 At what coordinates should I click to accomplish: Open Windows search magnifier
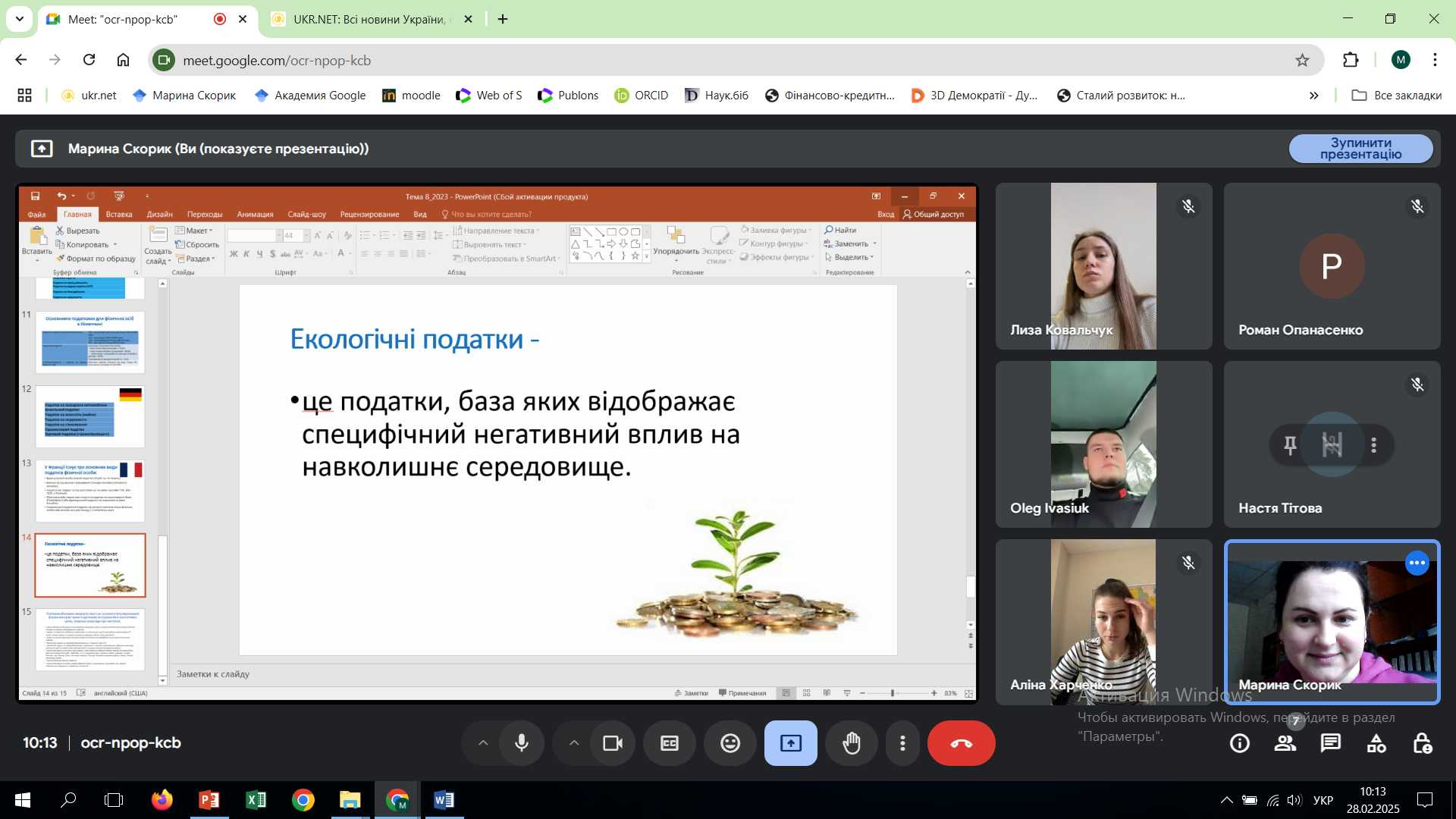coord(68,800)
